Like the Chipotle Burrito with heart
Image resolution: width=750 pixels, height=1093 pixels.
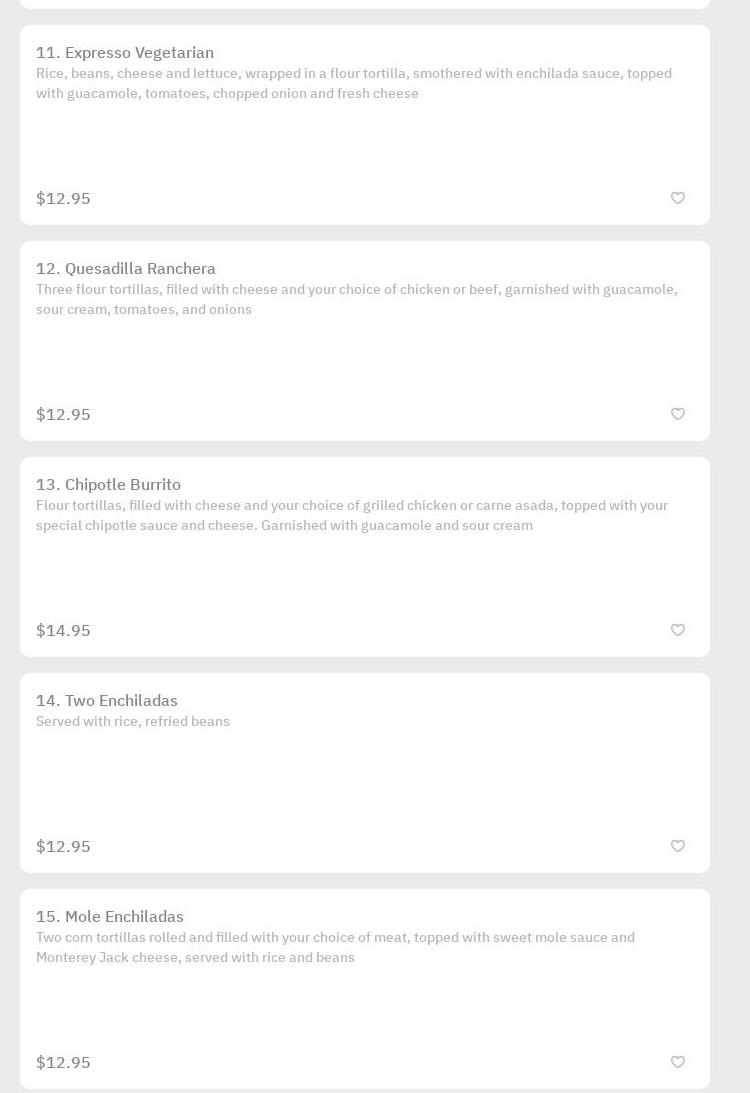[678, 630]
